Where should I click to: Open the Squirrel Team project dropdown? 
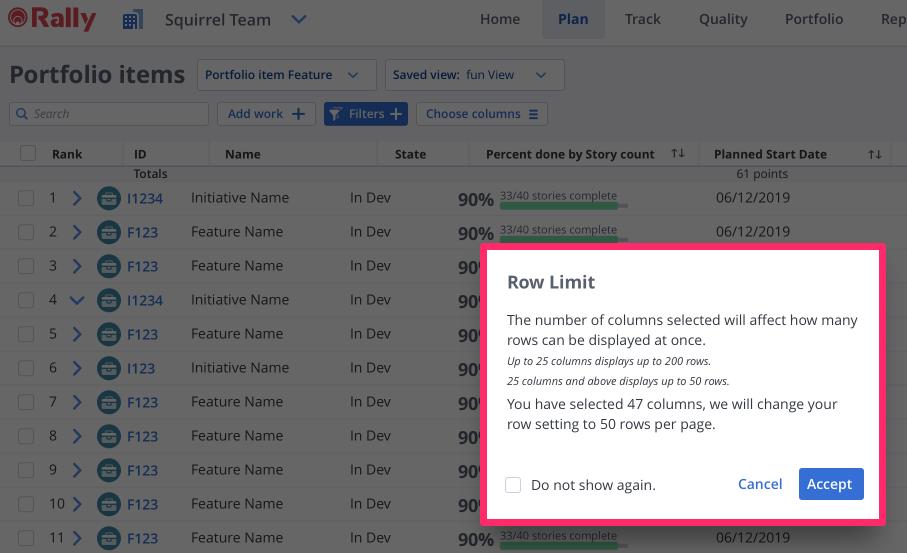[298, 19]
